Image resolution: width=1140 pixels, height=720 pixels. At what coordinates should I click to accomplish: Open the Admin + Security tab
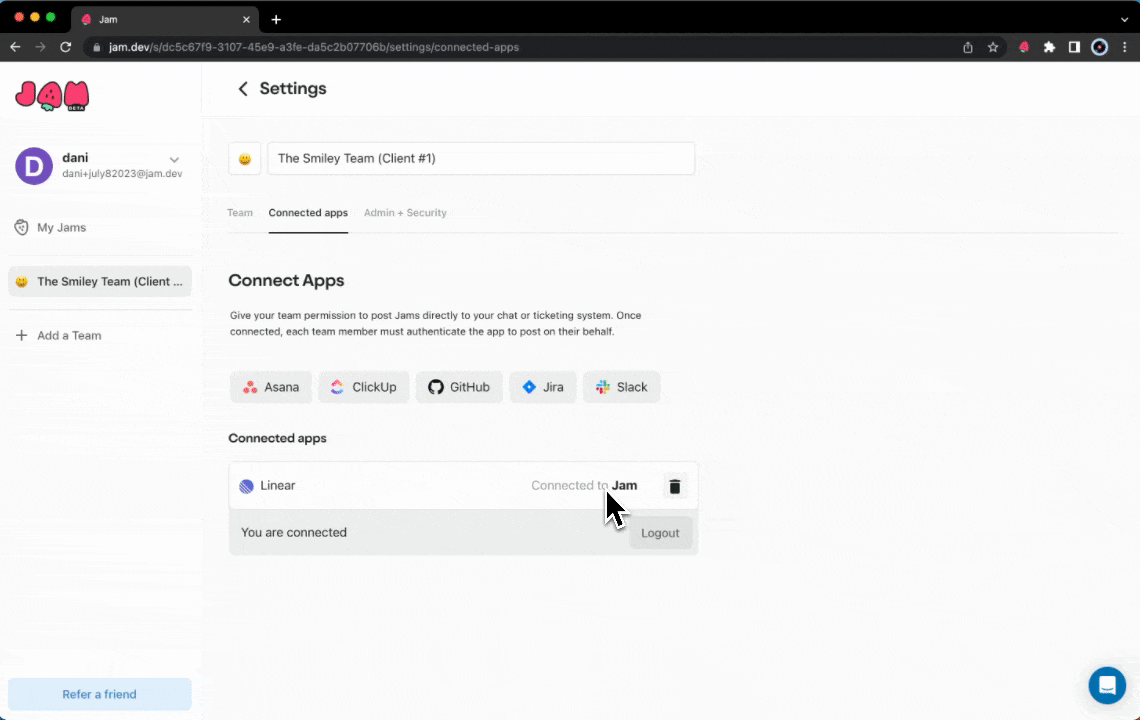tap(405, 213)
